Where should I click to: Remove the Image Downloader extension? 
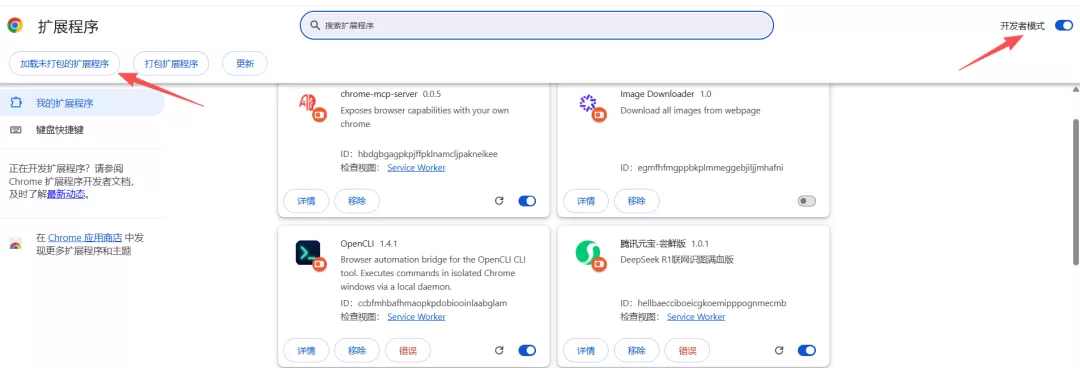636,201
